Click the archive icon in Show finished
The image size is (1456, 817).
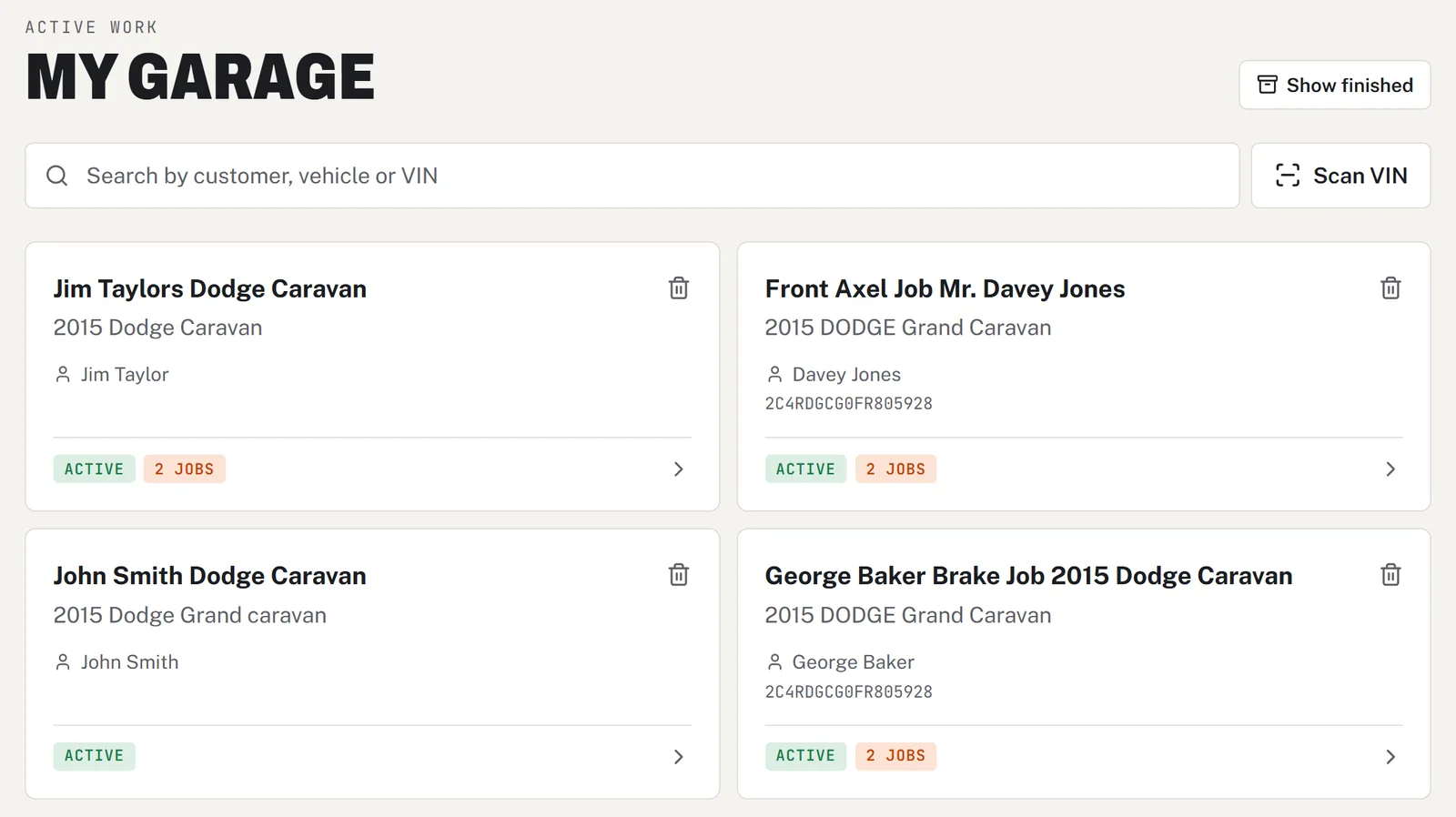(x=1268, y=85)
